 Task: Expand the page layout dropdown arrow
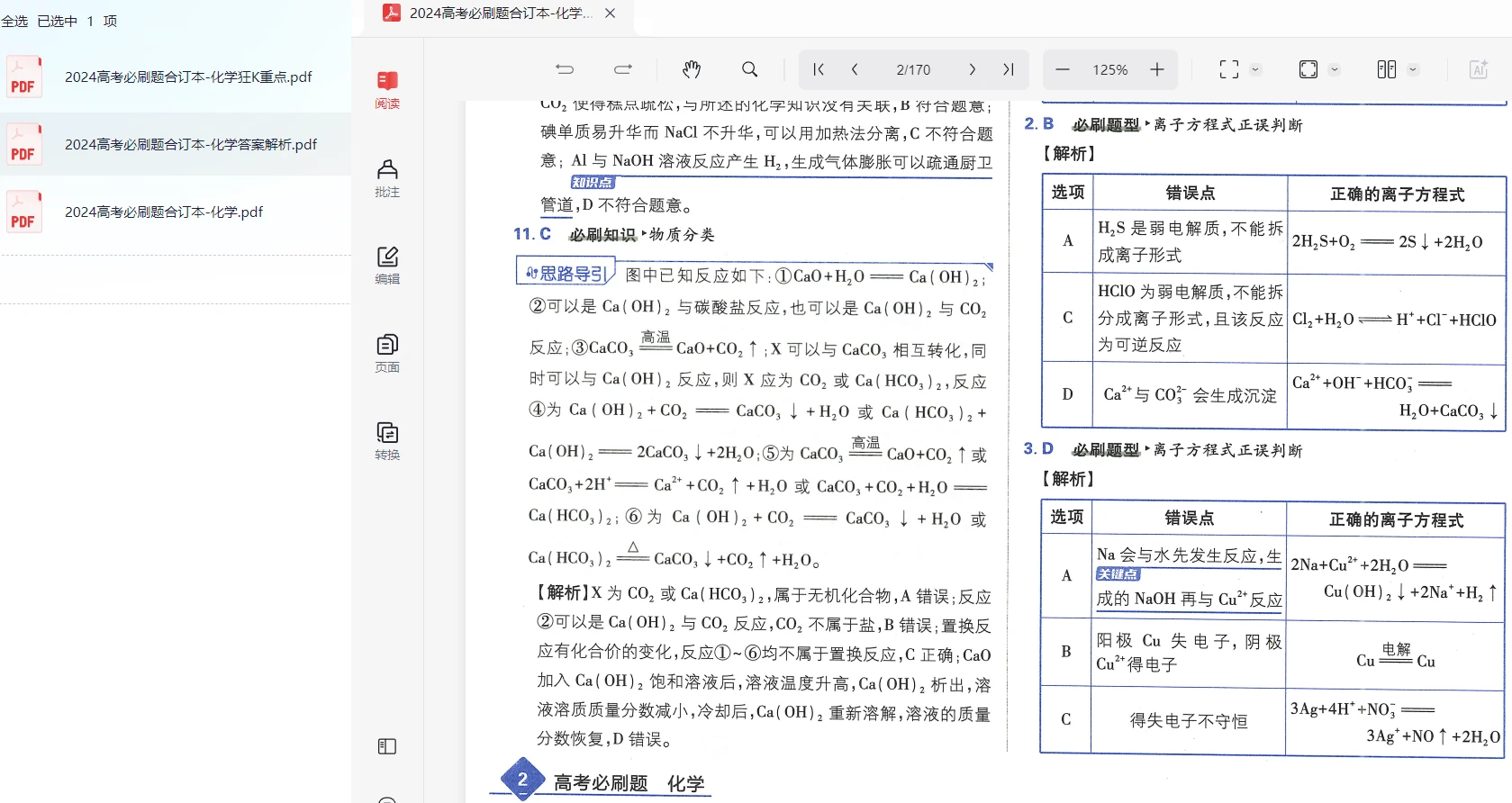click(x=1413, y=69)
